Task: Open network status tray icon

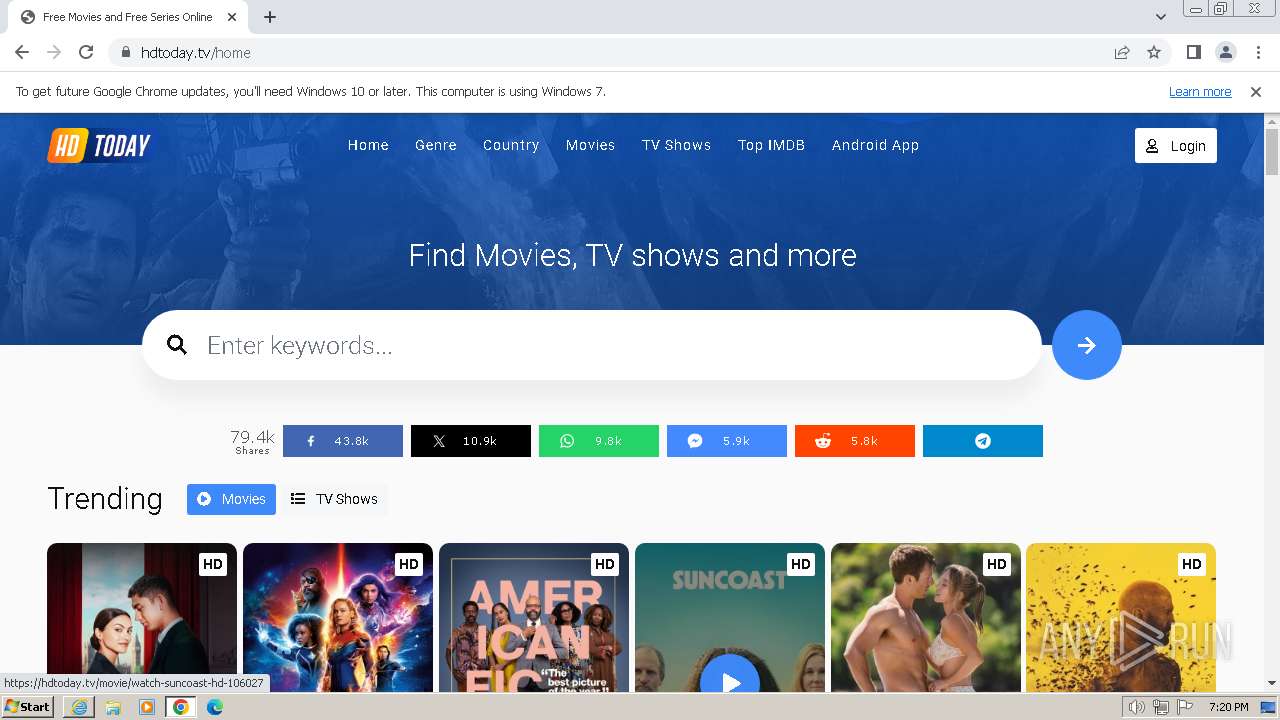Action: tap(1161, 707)
